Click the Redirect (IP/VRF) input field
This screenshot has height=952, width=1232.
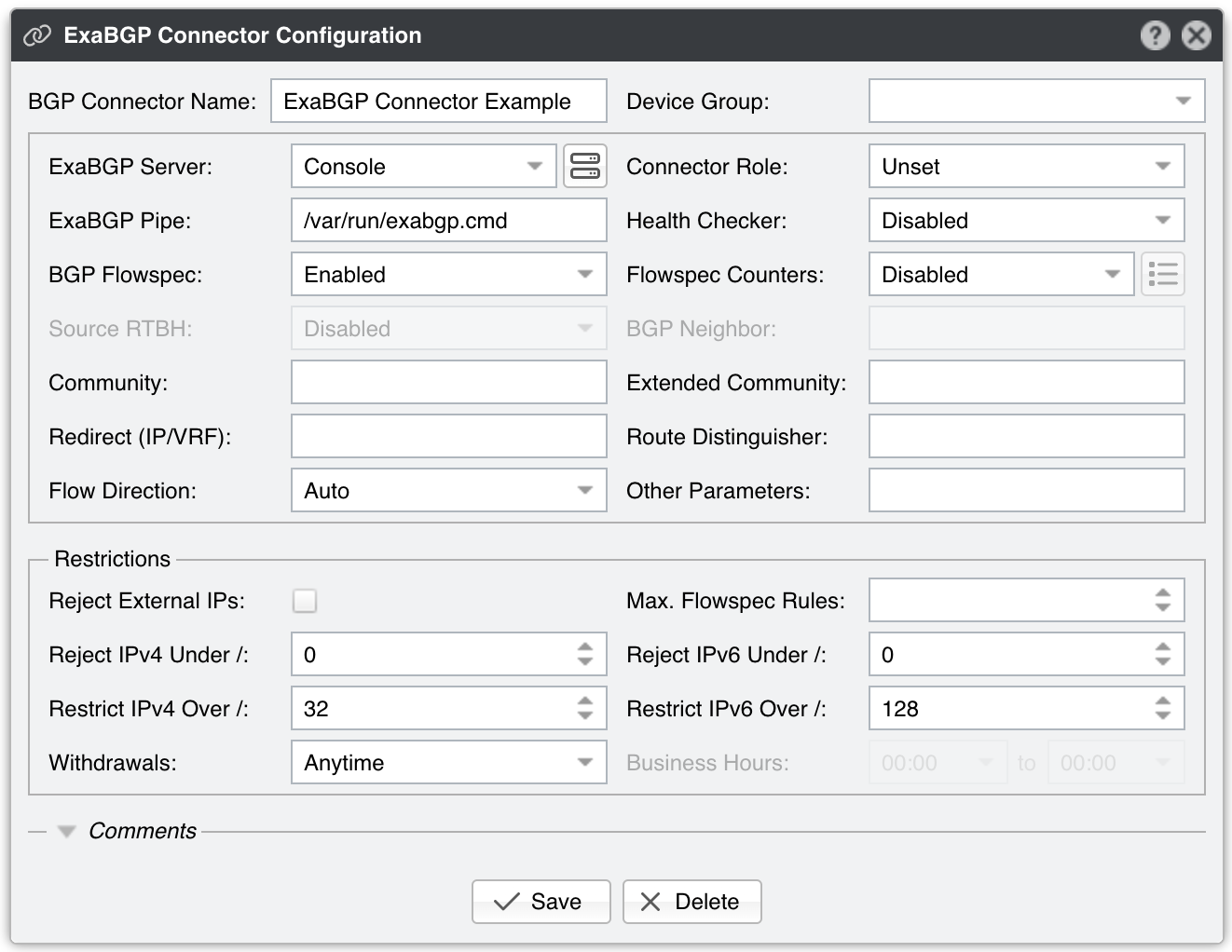pyautogui.click(x=449, y=437)
